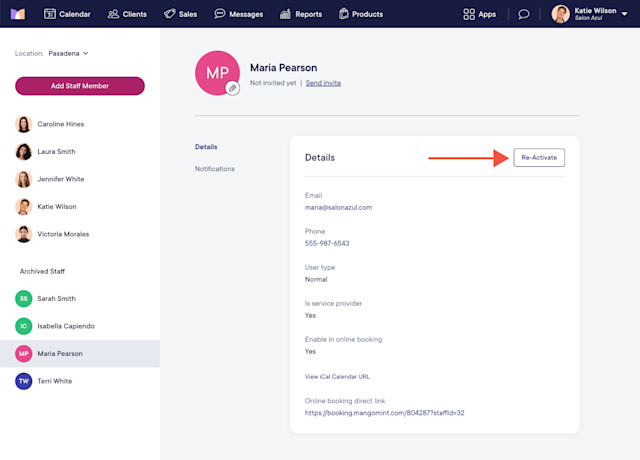Click the Sales tag icon
The image size is (640, 460).
point(169,14)
